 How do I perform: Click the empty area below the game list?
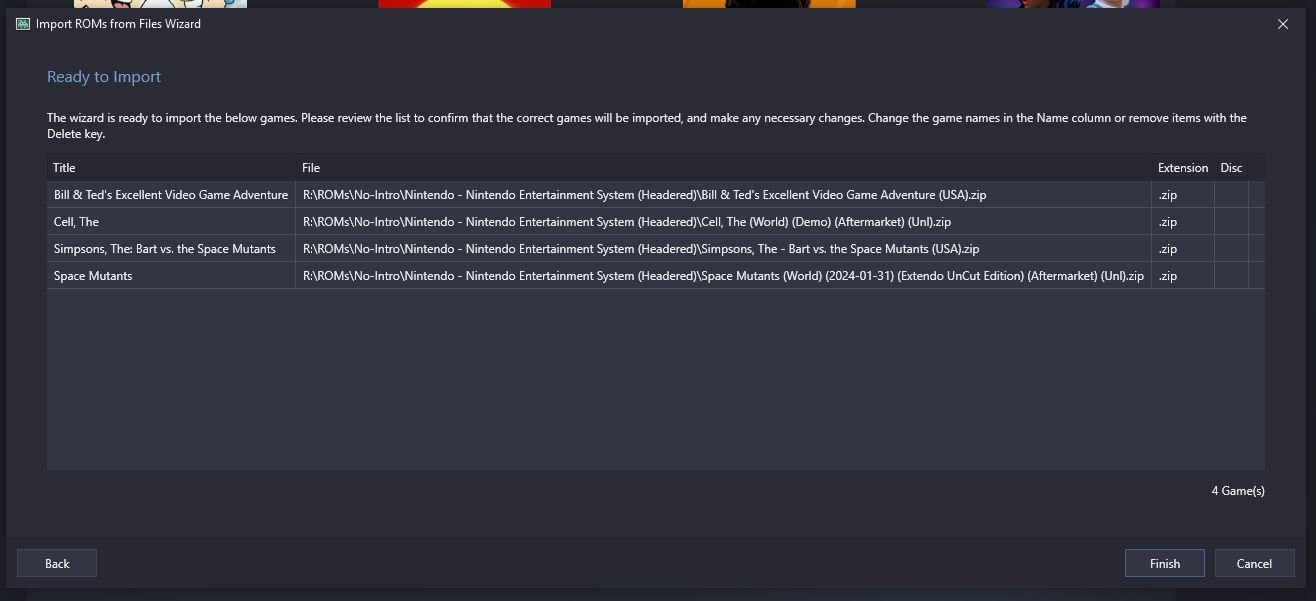pos(655,380)
